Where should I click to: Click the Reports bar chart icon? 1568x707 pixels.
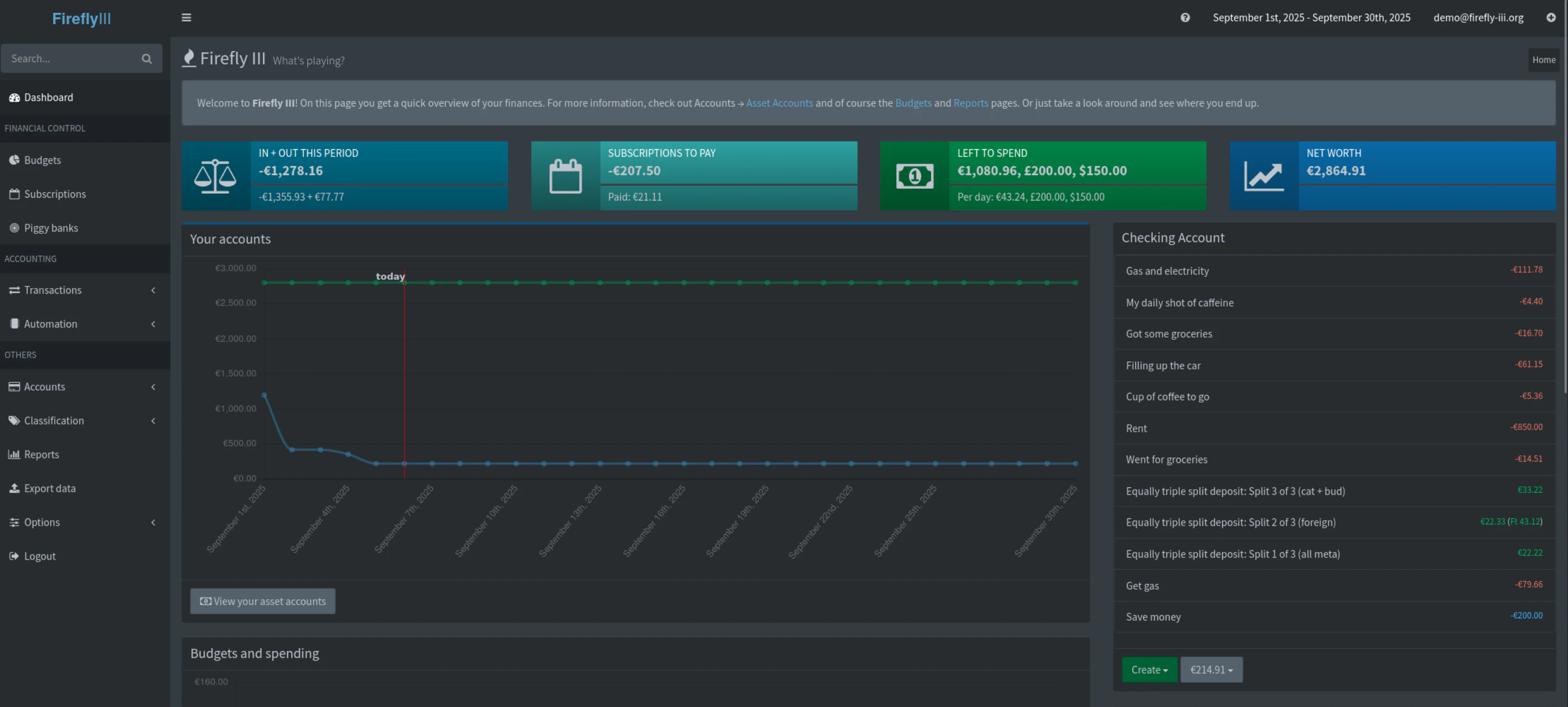(x=15, y=455)
